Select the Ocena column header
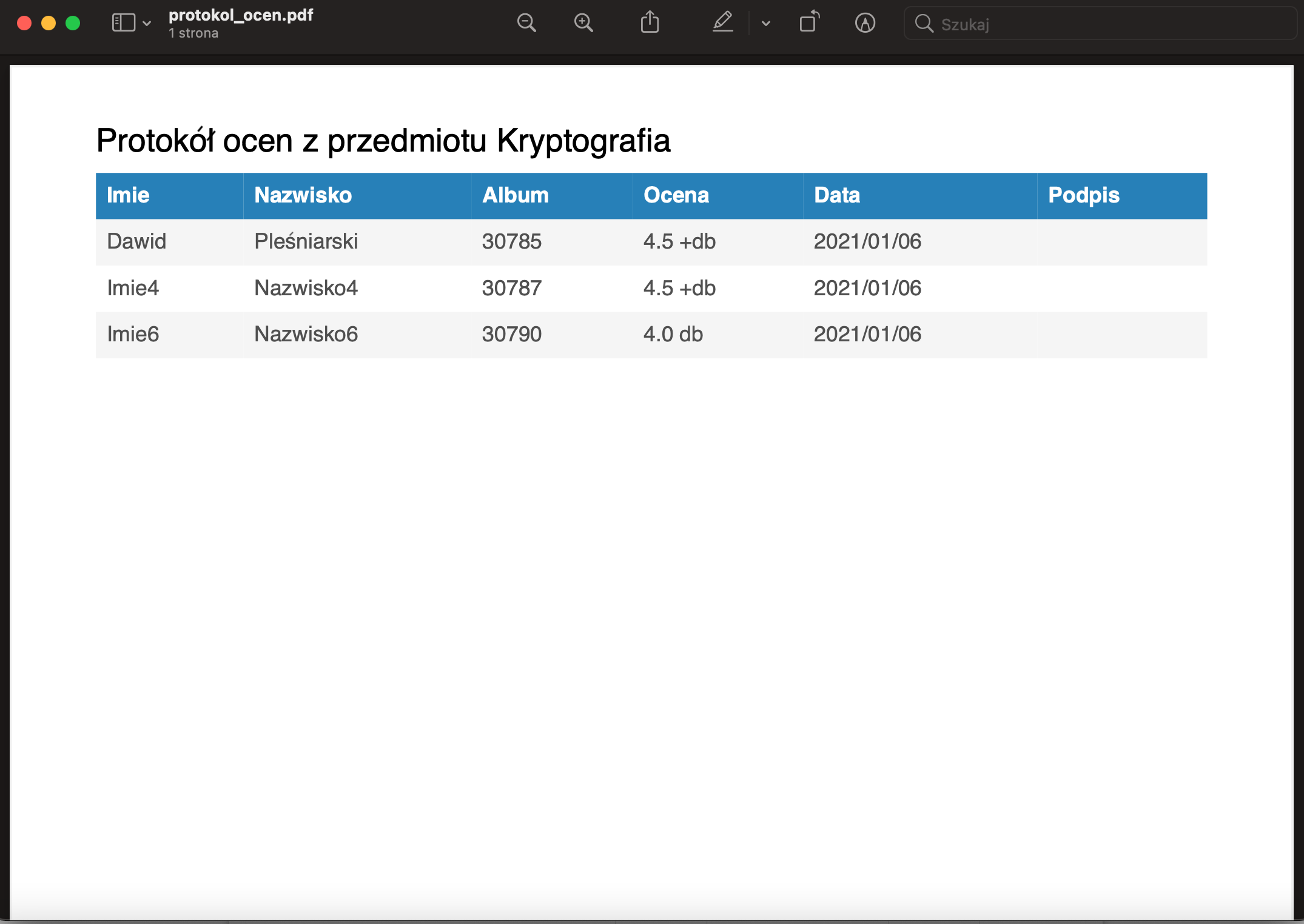The height and width of the screenshot is (924, 1304). (x=675, y=195)
